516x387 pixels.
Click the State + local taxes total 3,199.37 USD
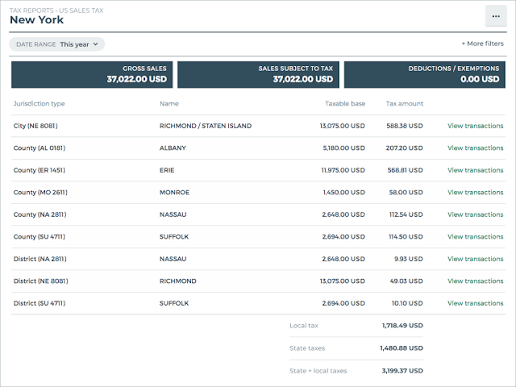402,371
